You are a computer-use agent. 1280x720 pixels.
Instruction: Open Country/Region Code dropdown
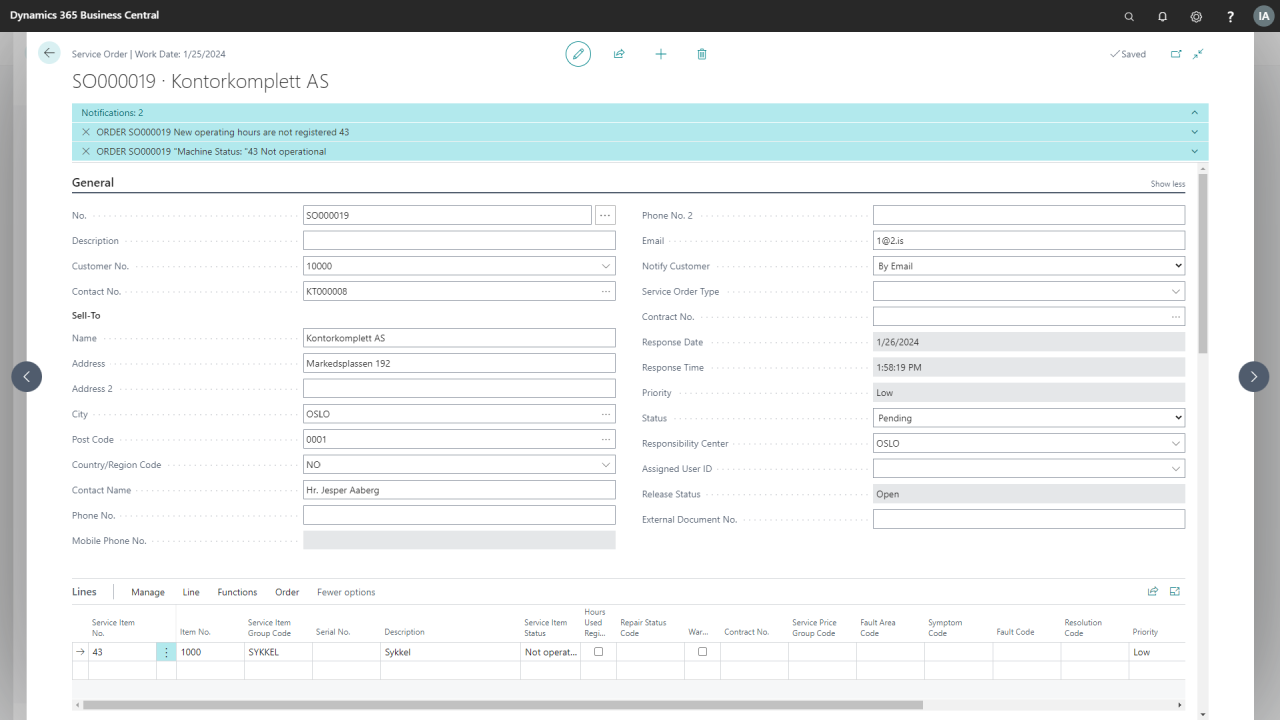click(x=606, y=465)
